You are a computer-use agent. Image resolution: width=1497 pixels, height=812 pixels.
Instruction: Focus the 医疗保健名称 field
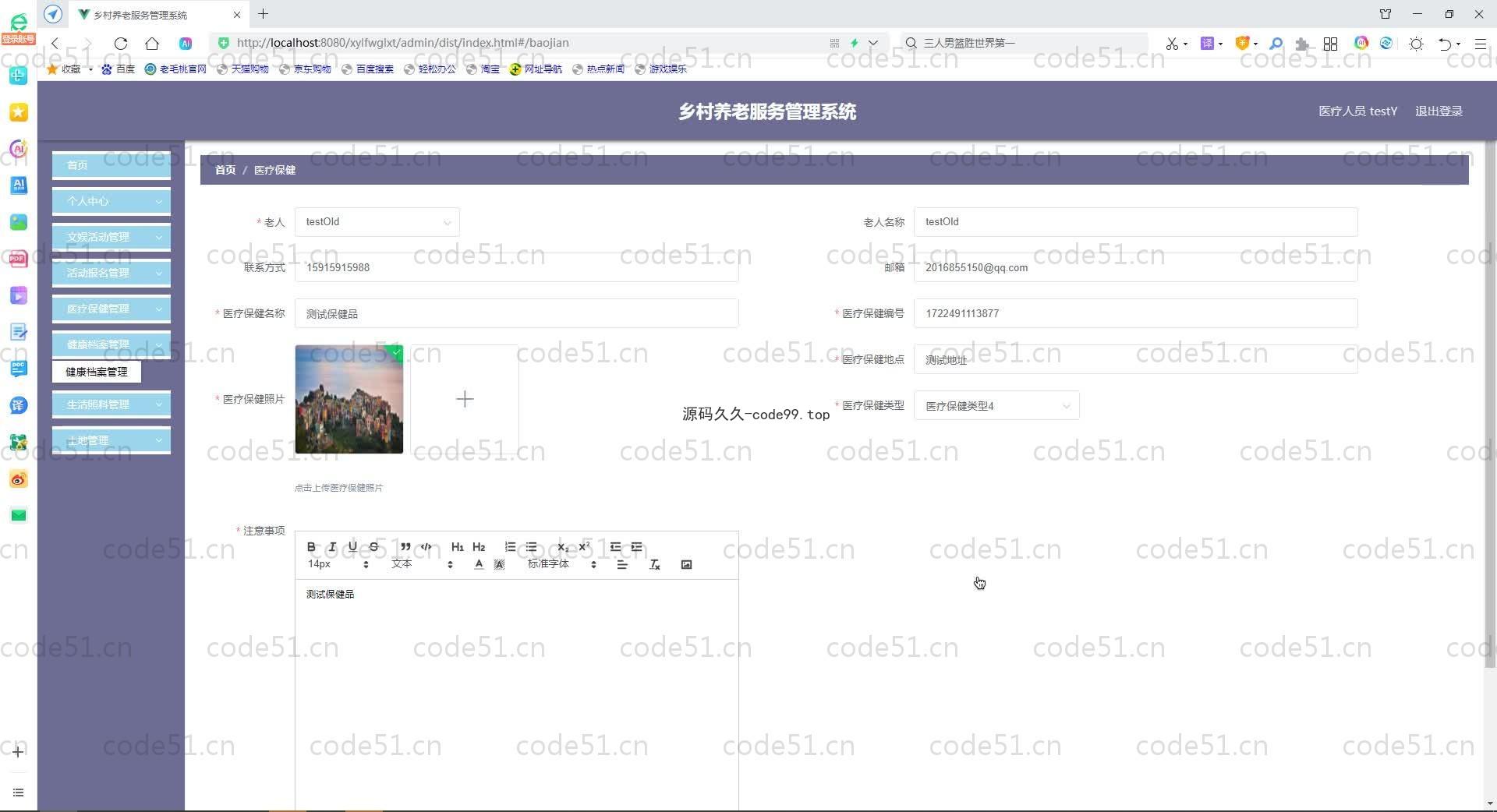click(x=516, y=313)
